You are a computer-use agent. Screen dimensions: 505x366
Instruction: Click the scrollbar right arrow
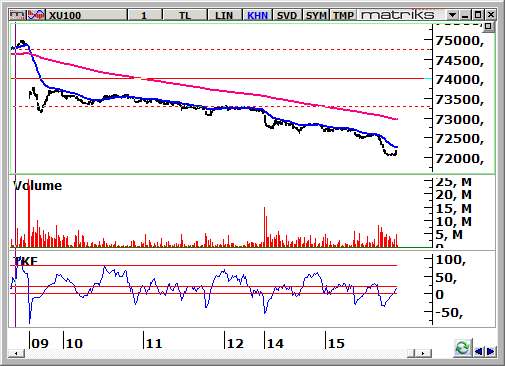click(423, 353)
